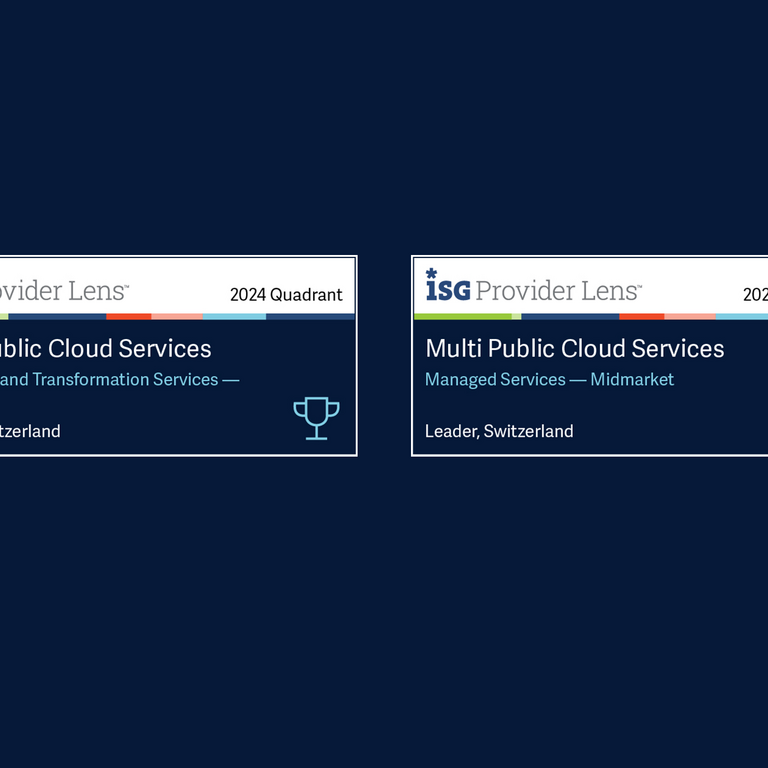Click "and Transformation Services —" subtitle on left badge
Image resolution: width=768 pixels, height=768 pixels.
120,380
